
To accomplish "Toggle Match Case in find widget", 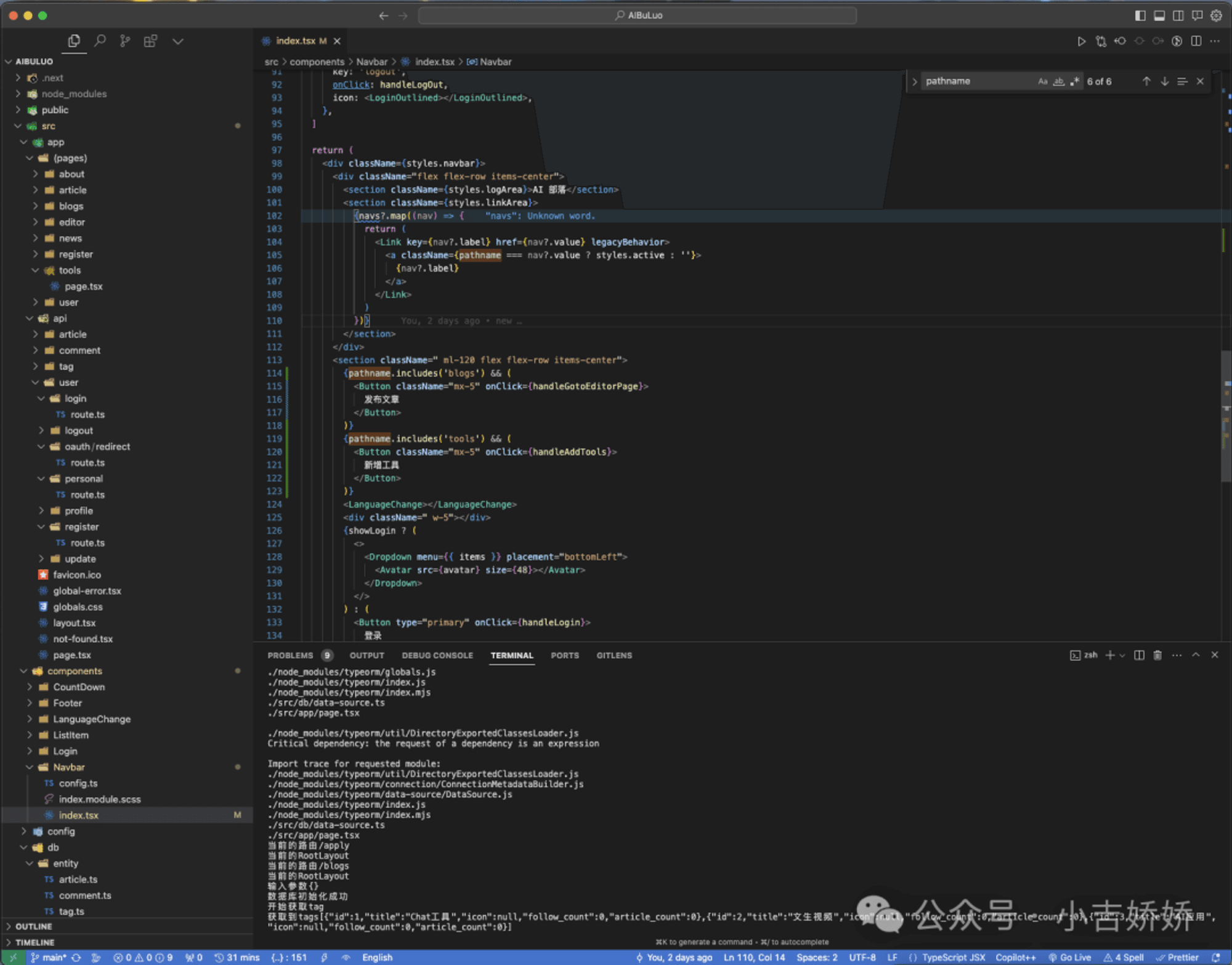I will (1042, 81).
